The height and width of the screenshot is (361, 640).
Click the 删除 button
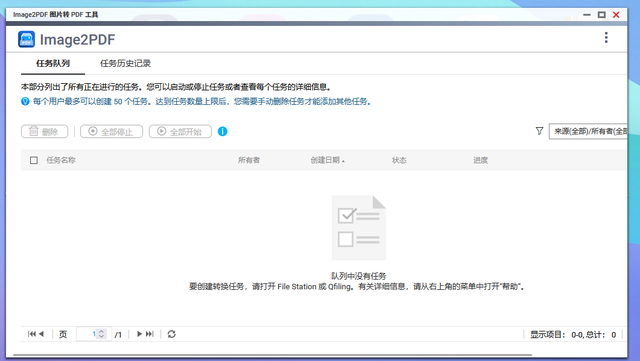tap(44, 131)
